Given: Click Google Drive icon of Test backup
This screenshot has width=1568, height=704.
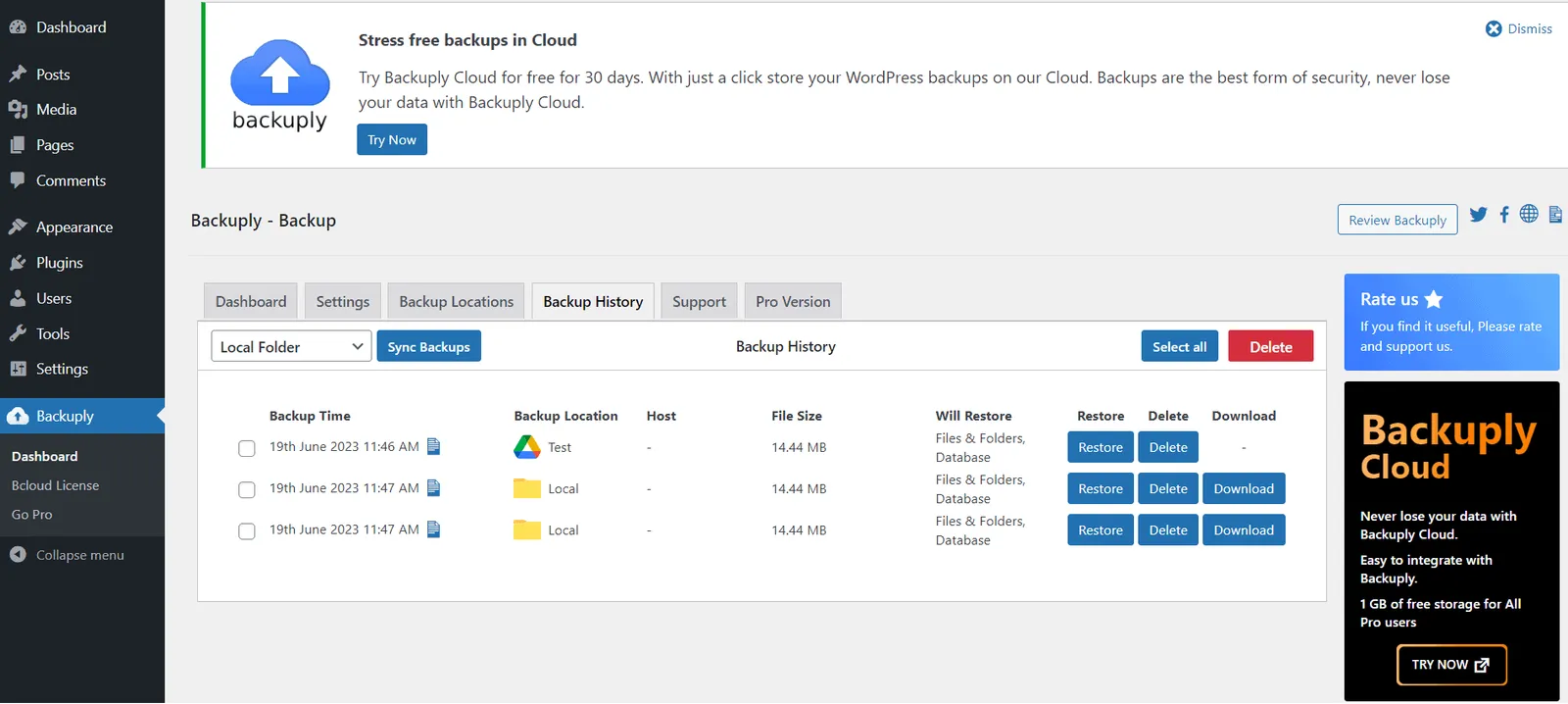Looking at the screenshot, I should point(527,447).
